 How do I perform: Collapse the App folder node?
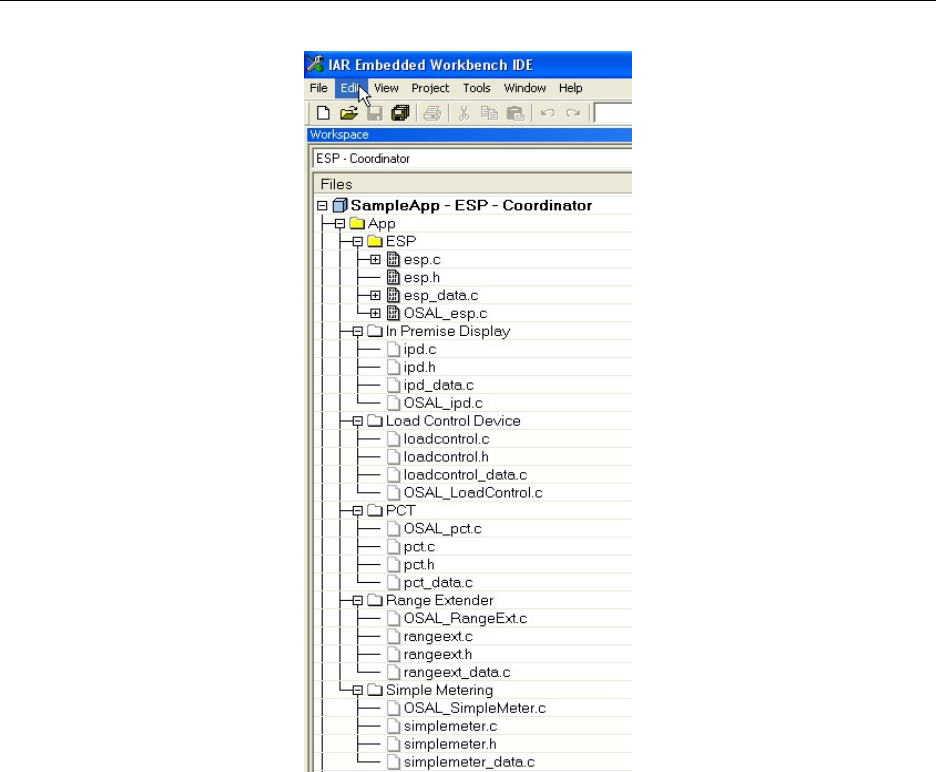340,224
